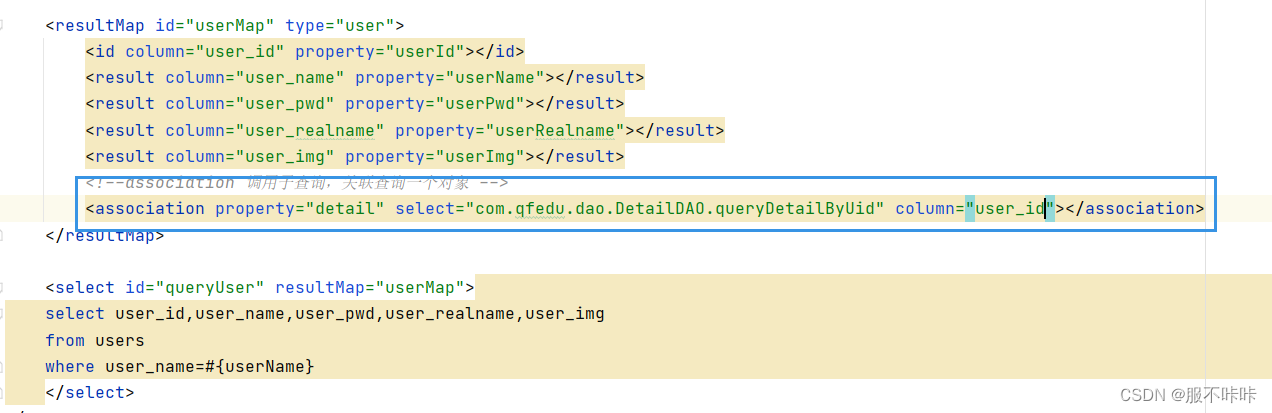
Task: Place cursor on the resultMap id "userMap" value
Action: pos(230,25)
